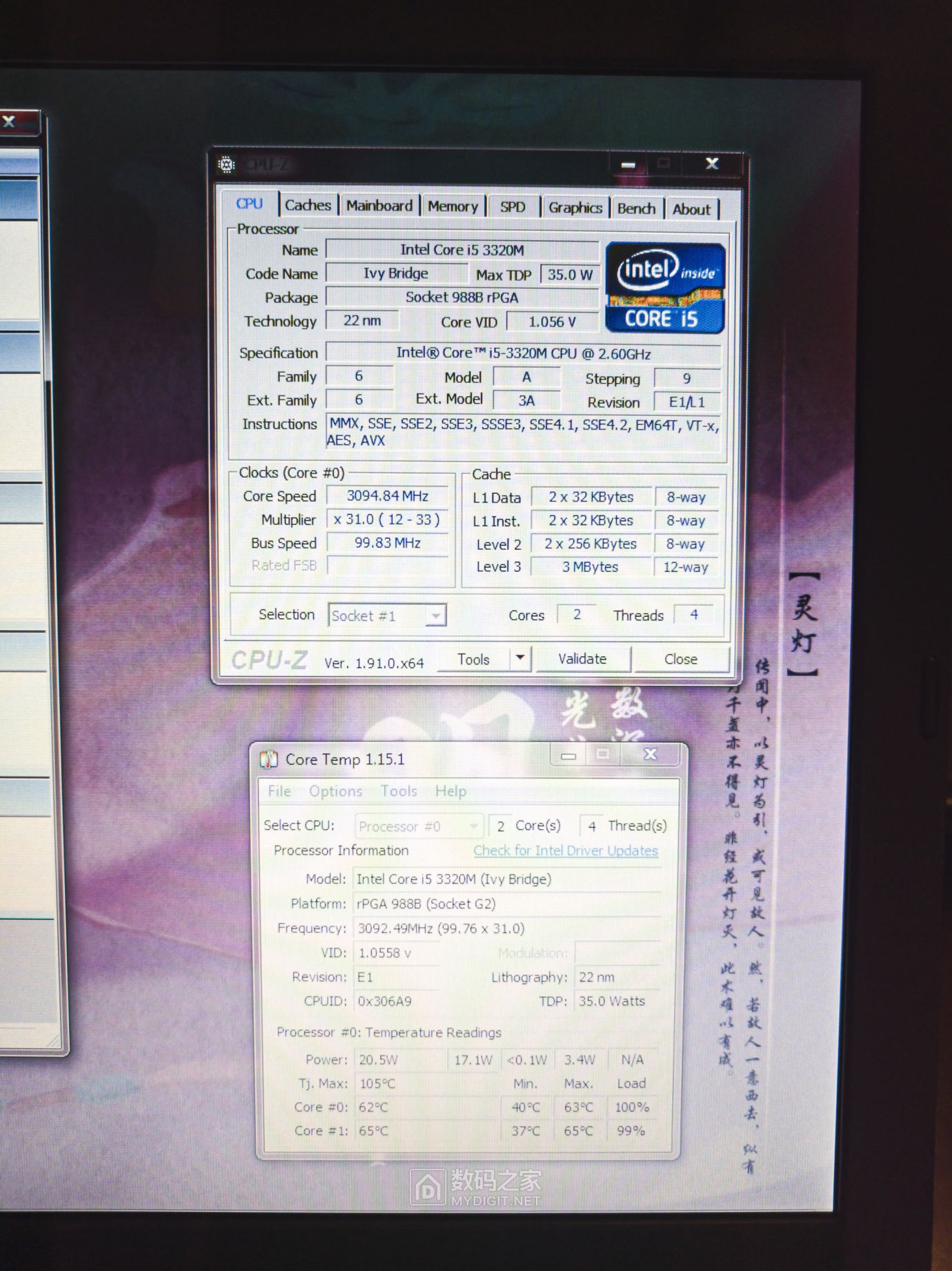Click the Core #1 load '99%'
Viewport: 952px width, 1271px height.
click(631, 1131)
